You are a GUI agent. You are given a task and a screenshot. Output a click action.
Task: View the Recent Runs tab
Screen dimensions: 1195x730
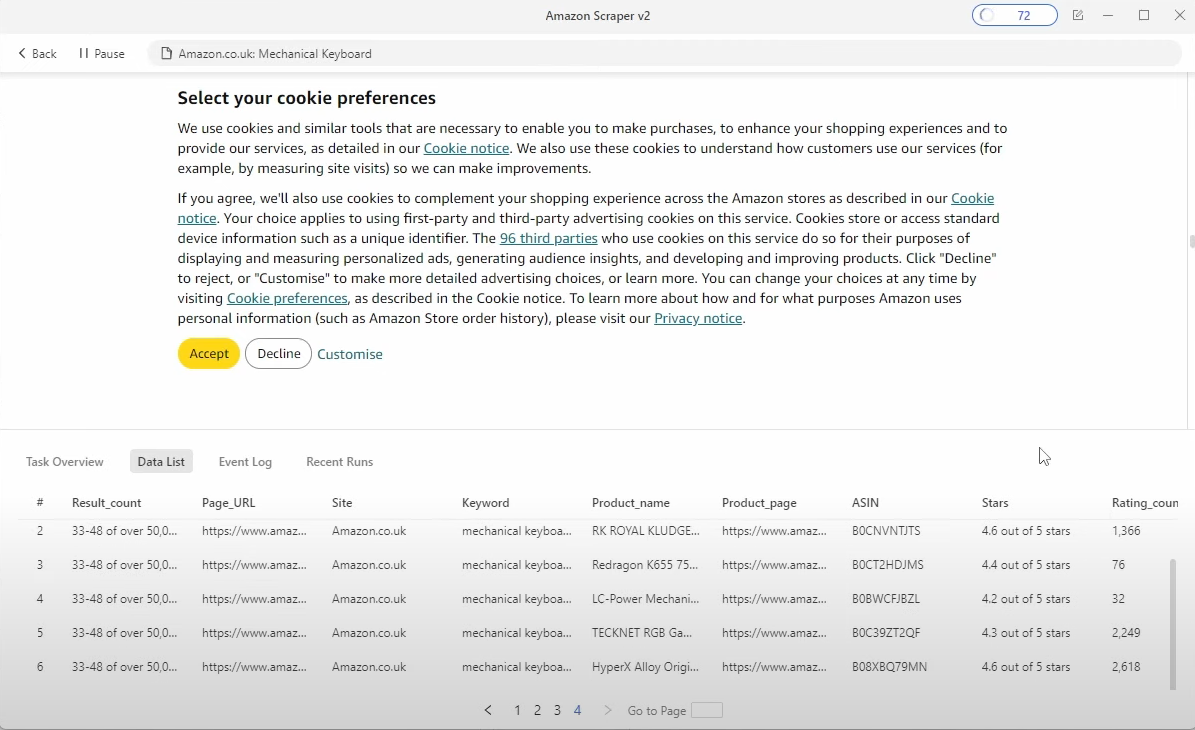pyautogui.click(x=340, y=462)
